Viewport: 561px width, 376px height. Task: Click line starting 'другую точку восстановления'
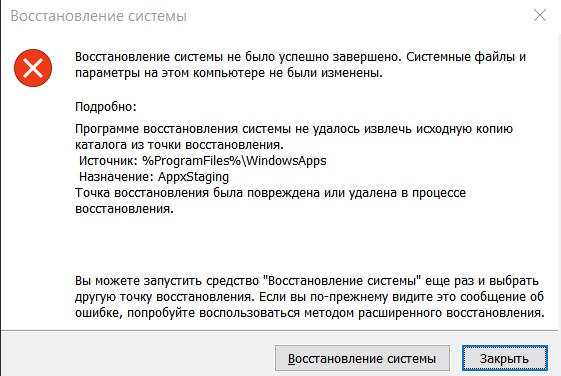(309, 297)
